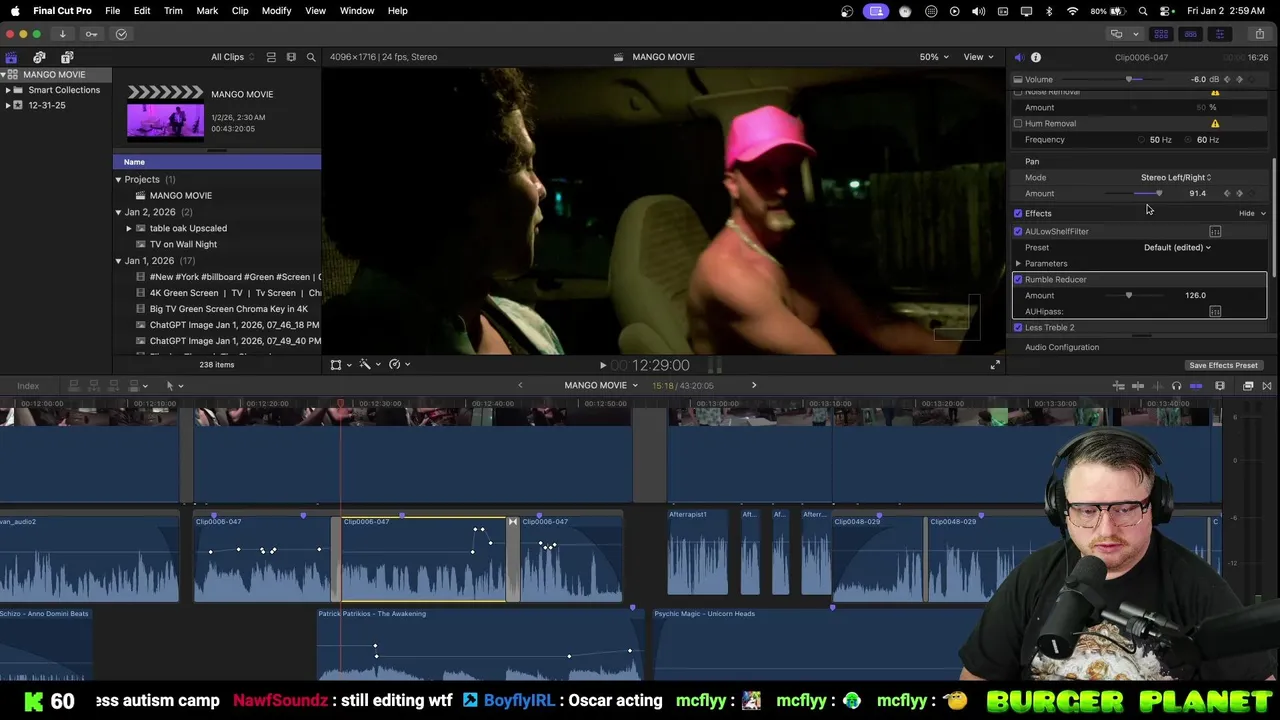Open AUHipass custom UI icon

tap(1215, 311)
